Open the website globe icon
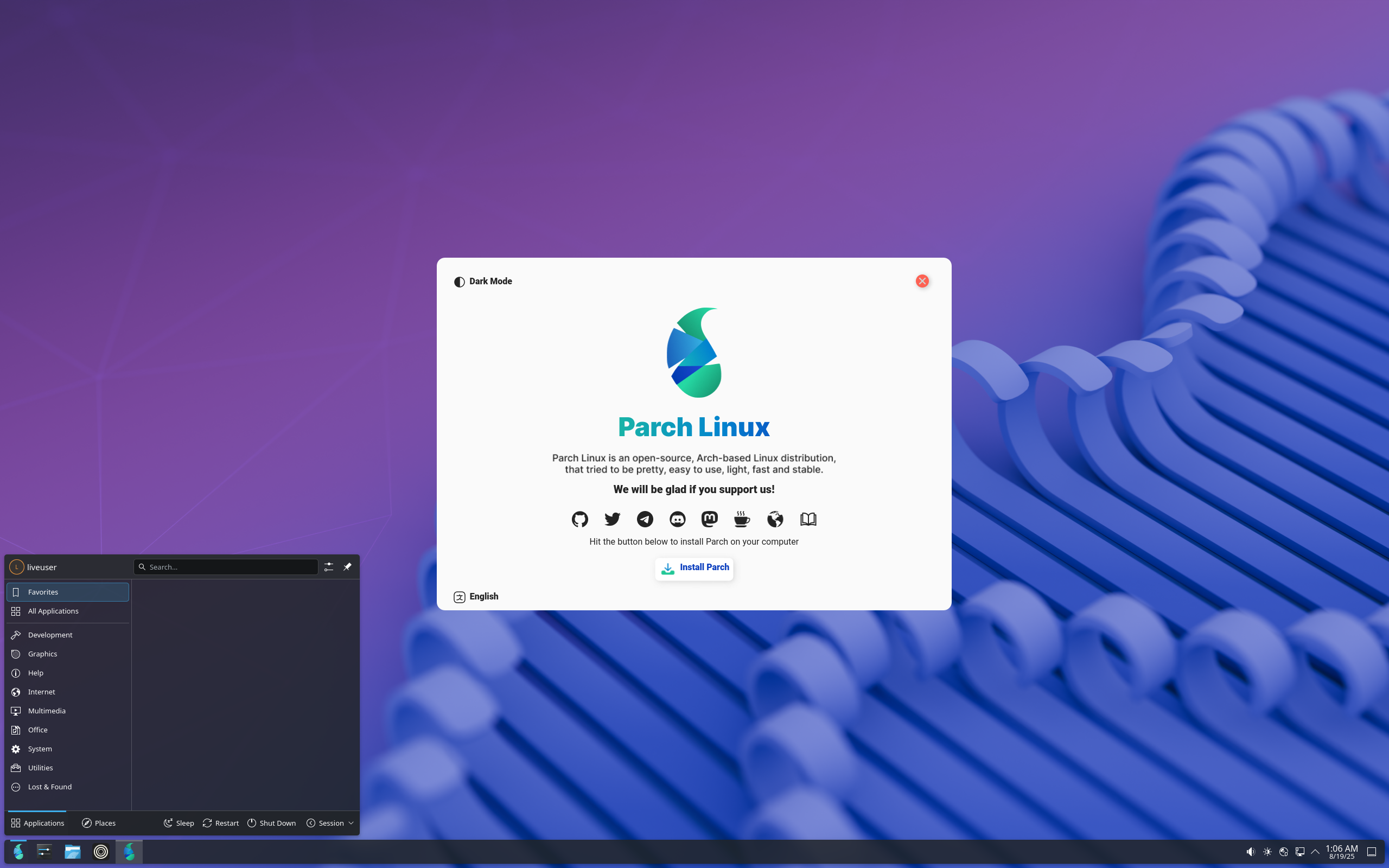Screen dimensions: 1389x868 (x=775, y=519)
